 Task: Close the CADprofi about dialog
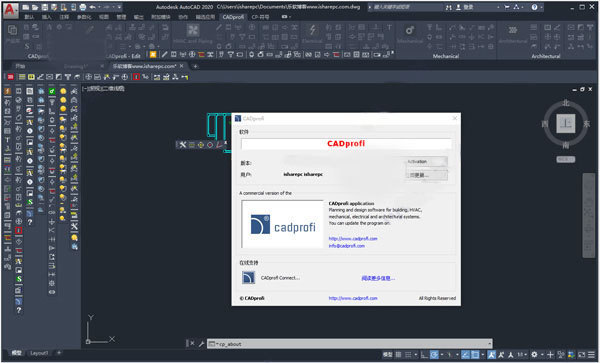pos(455,118)
